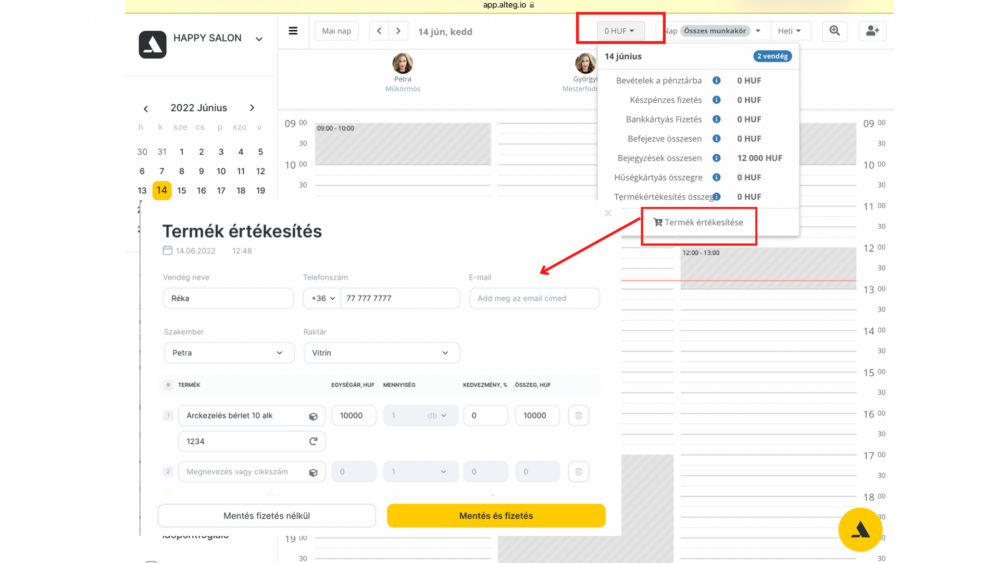
Task: Click the 2 vendég badge
Action: point(772,56)
